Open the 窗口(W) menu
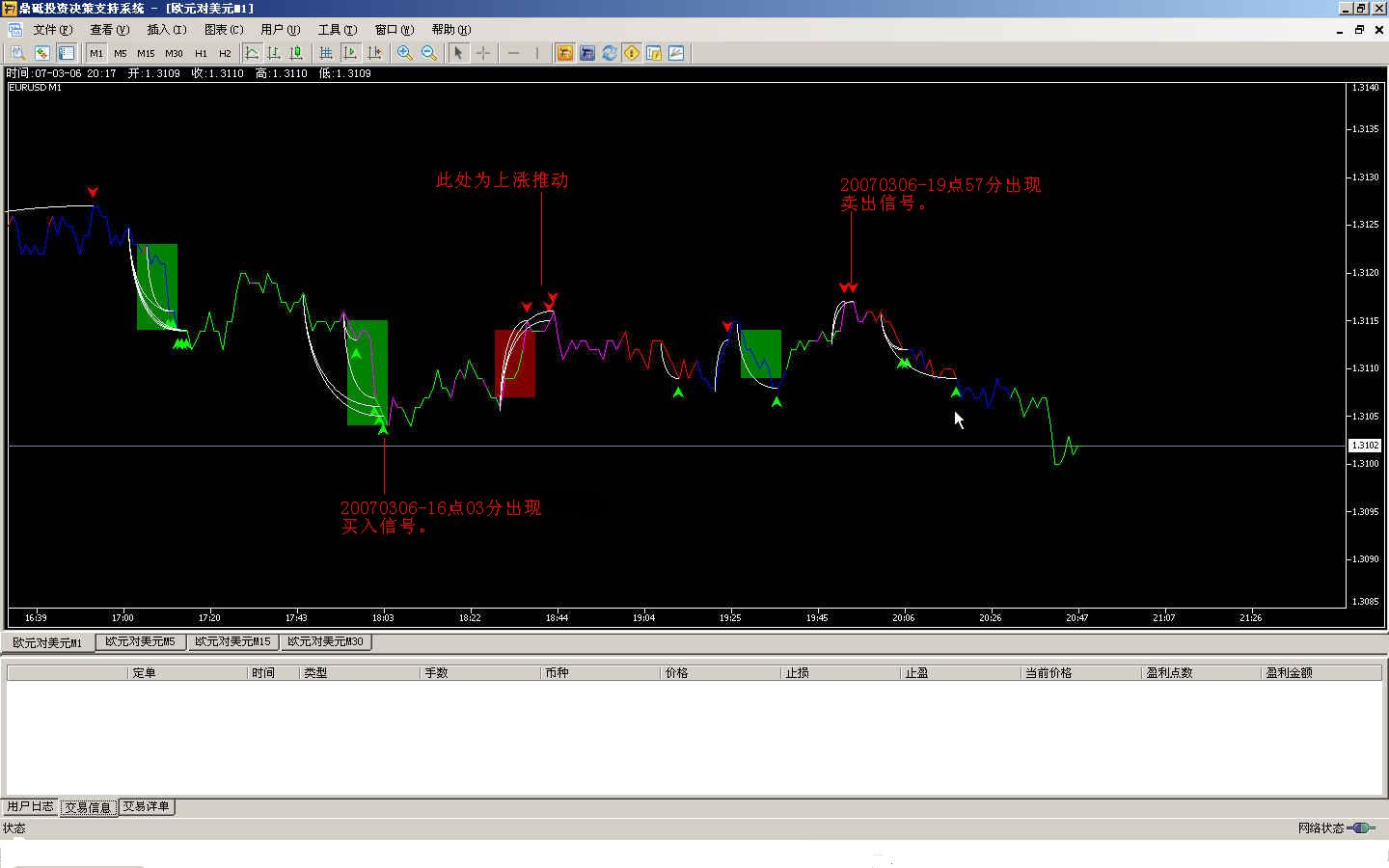The width and height of the screenshot is (1389, 868). click(x=395, y=30)
